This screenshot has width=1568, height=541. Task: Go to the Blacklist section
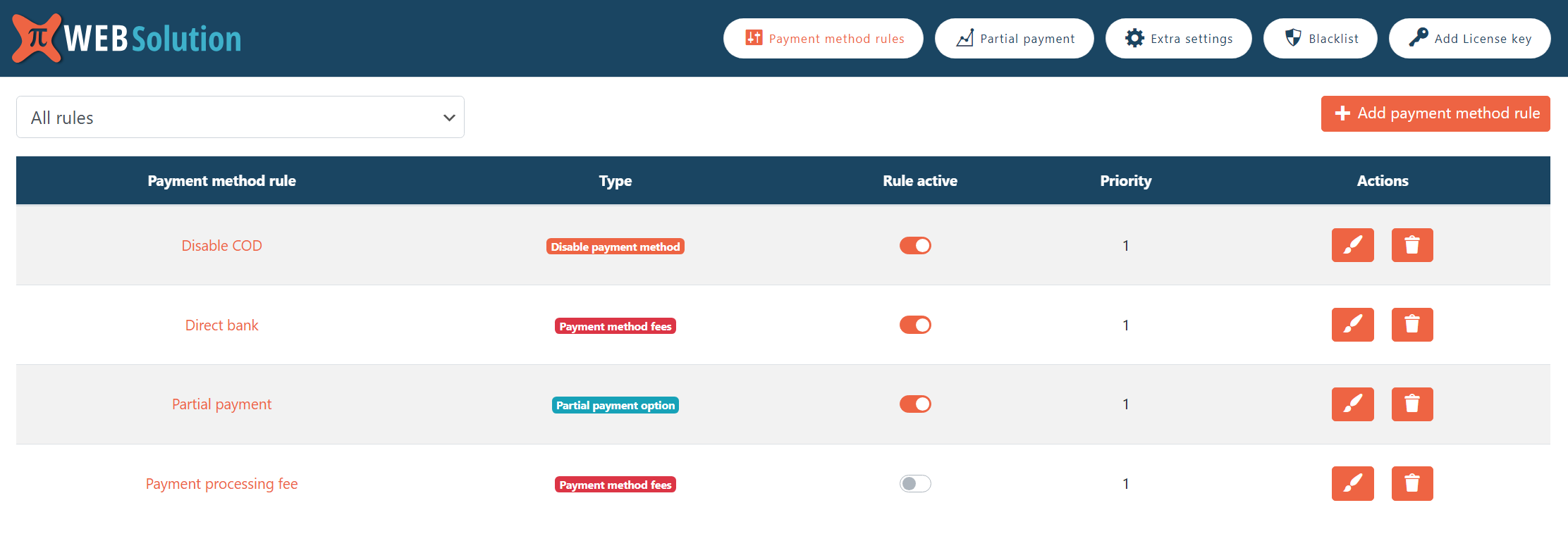1320,39
